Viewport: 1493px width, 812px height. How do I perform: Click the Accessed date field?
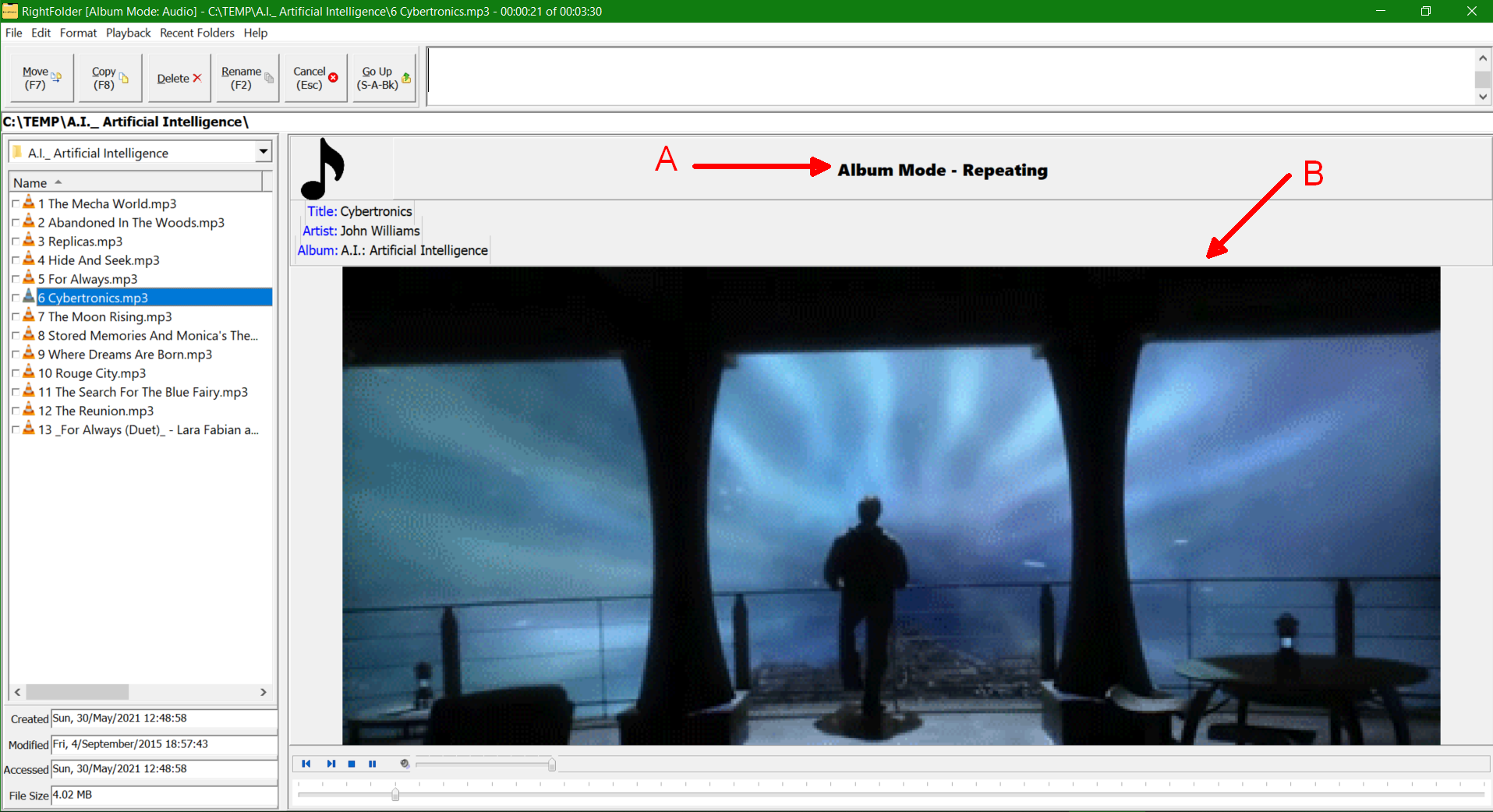pyautogui.click(x=164, y=769)
